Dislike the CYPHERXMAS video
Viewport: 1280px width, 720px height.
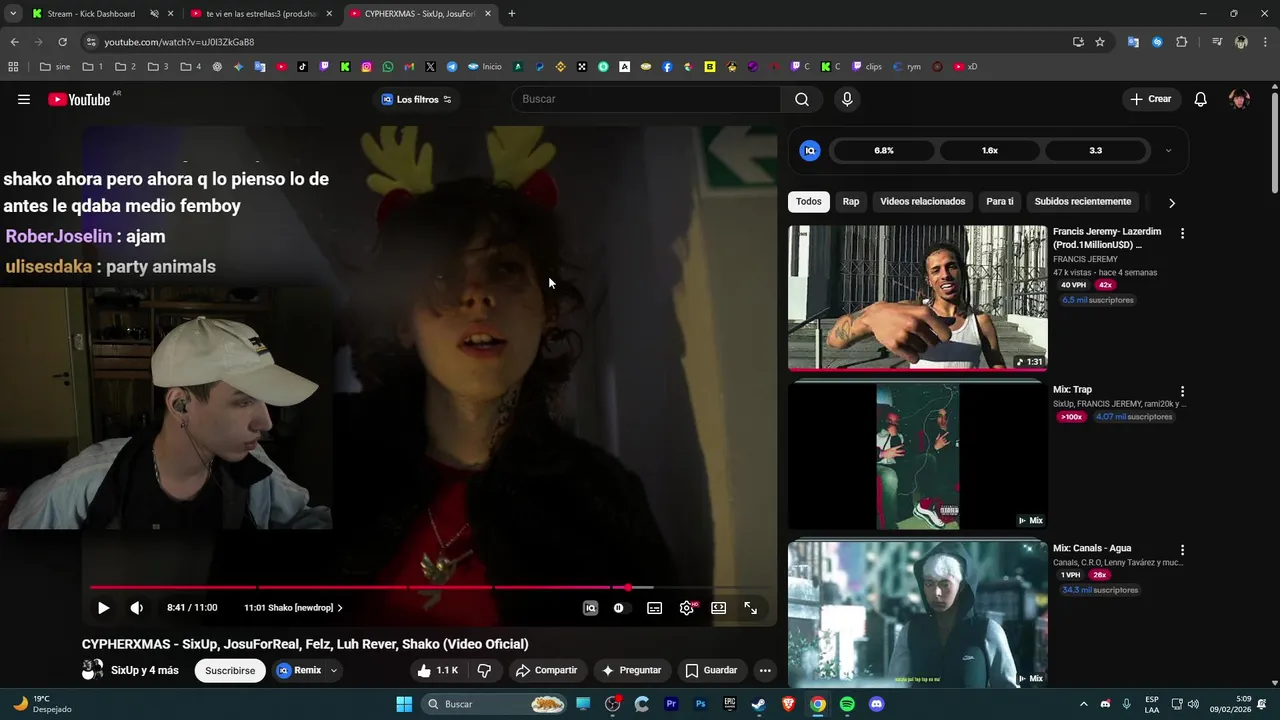click(x=484, y=670)
